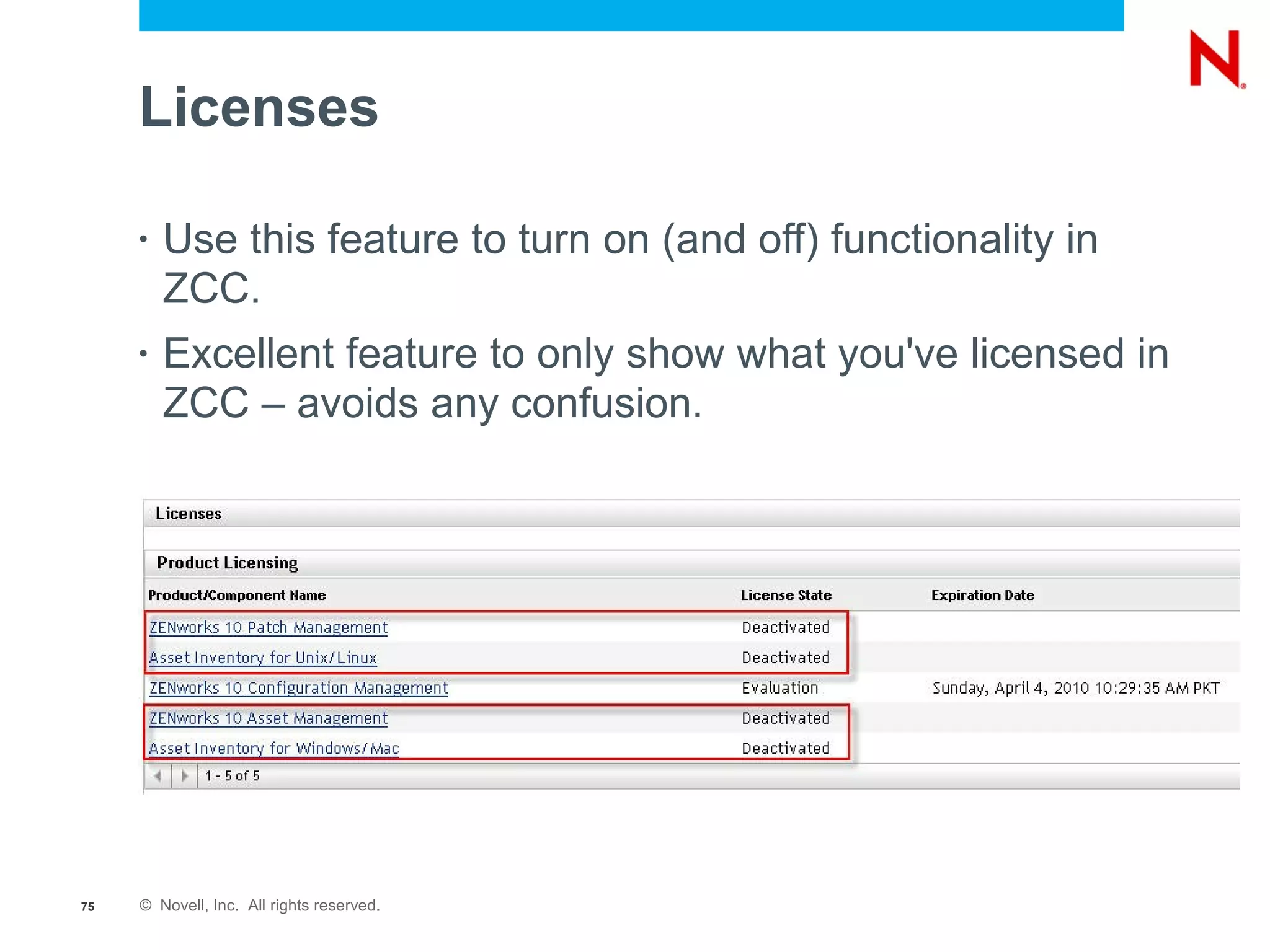The width and height of the screenshot is (1270, 952).
Task: Click the Novell copyright footer text
Action: click(260, 906)
